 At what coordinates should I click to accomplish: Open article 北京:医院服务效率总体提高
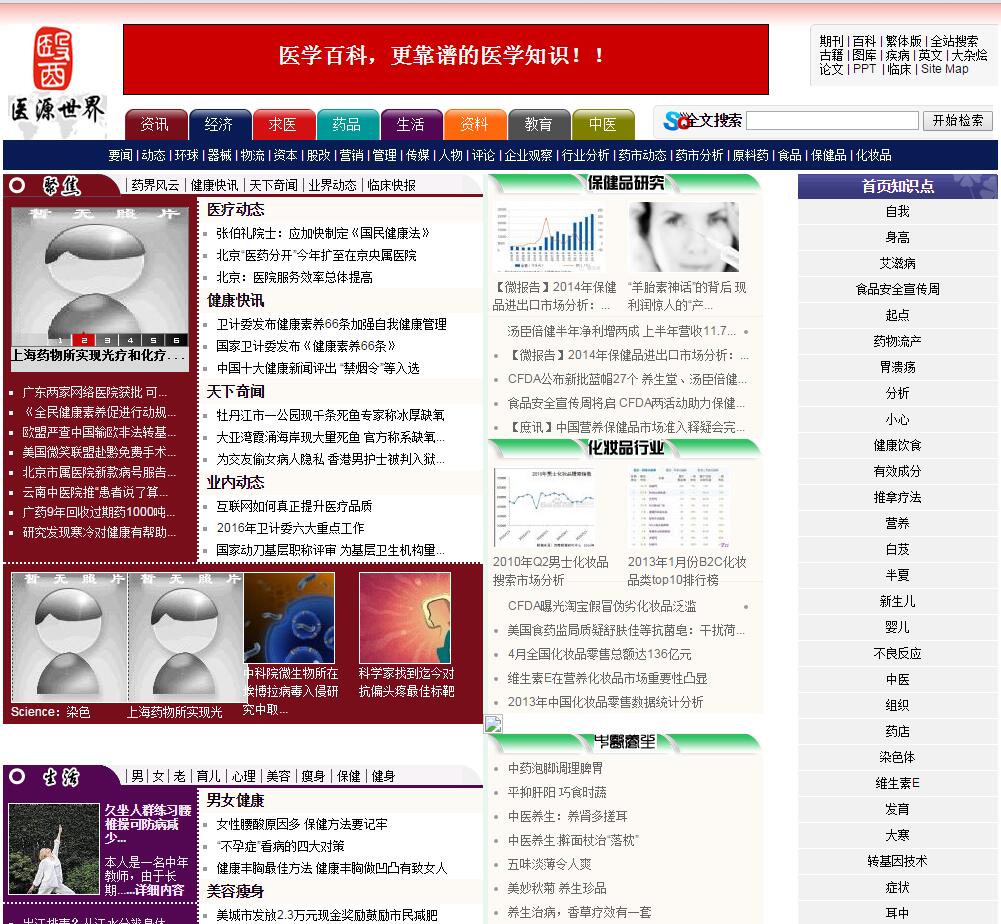pos(294,277)
